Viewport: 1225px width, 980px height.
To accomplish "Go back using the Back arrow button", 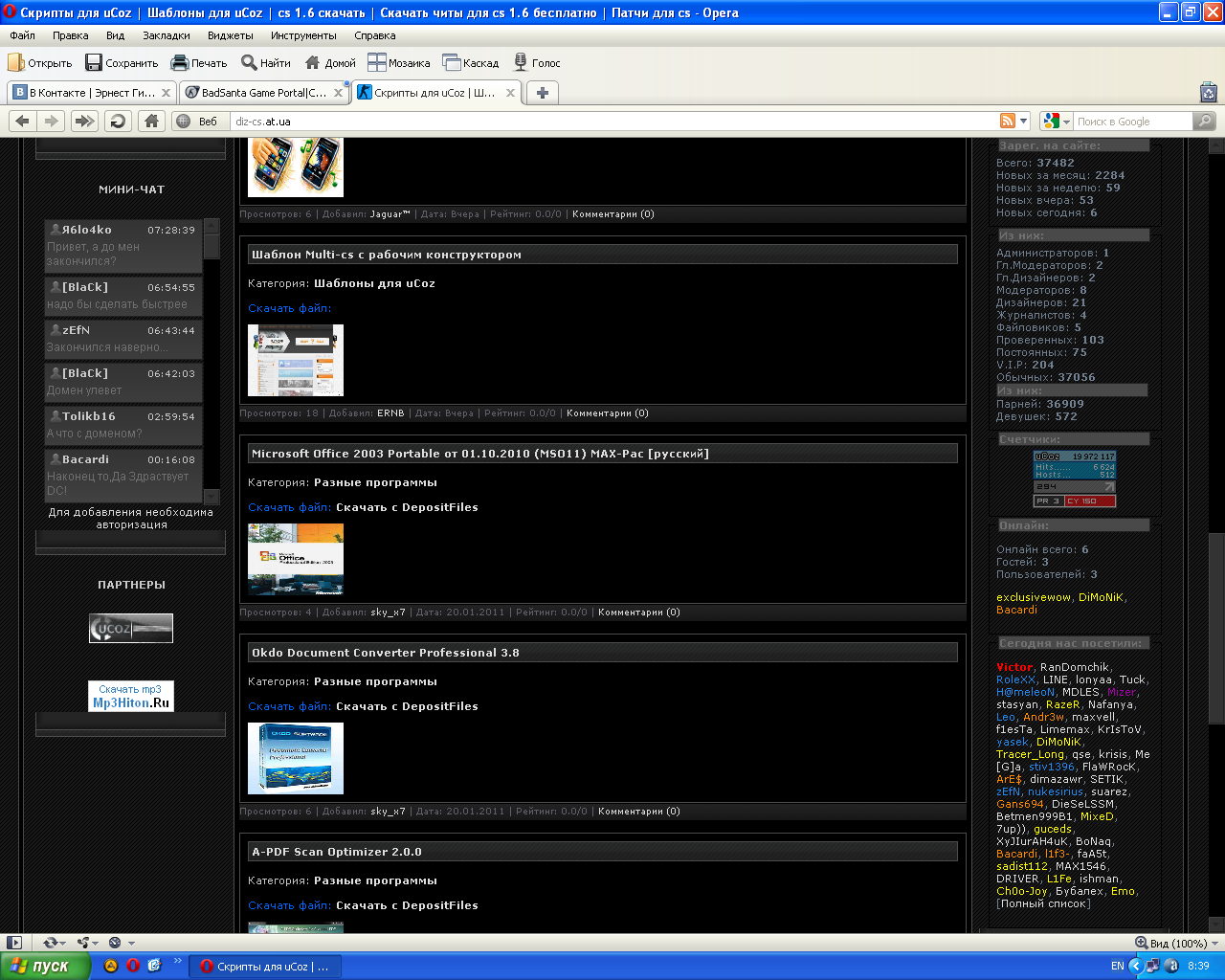I will tap(23, 121).
